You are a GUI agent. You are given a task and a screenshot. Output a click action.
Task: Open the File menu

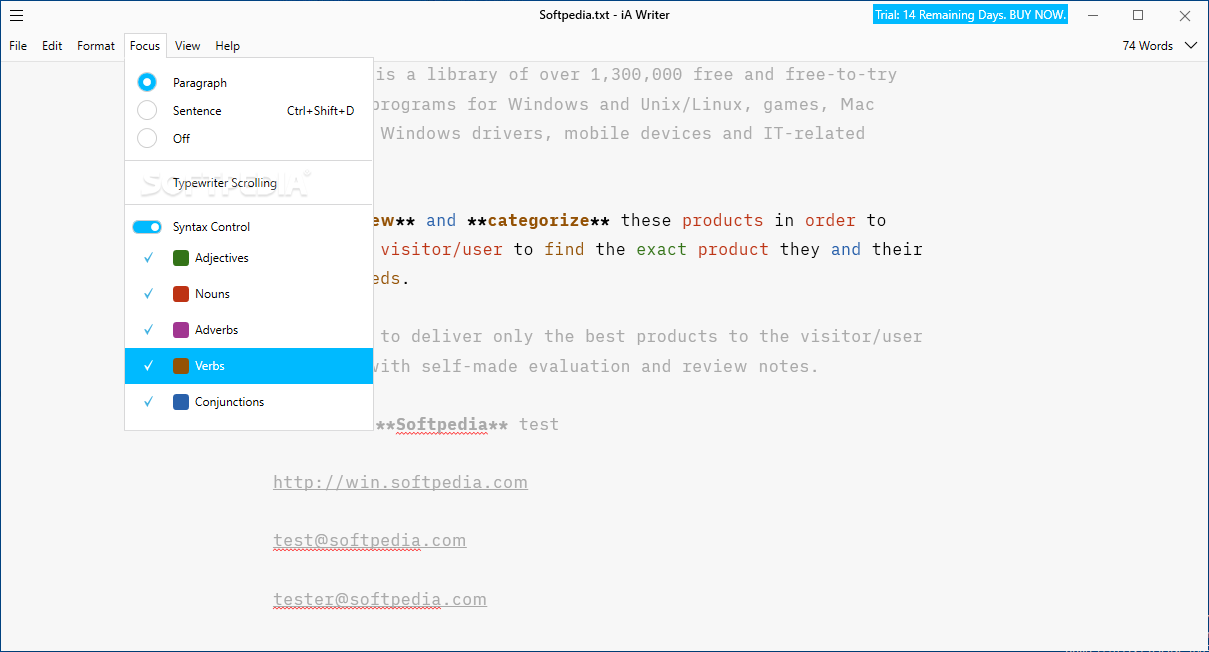click(x=18, y=46)
